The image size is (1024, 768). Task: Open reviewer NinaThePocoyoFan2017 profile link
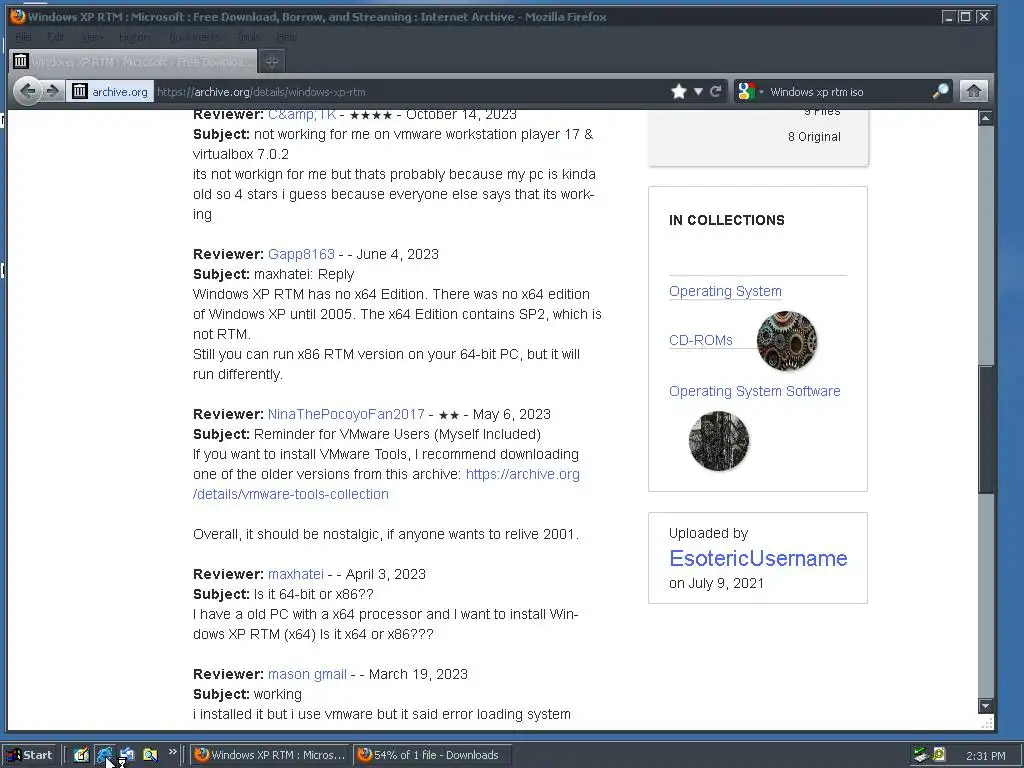click(x=346, y=414)
